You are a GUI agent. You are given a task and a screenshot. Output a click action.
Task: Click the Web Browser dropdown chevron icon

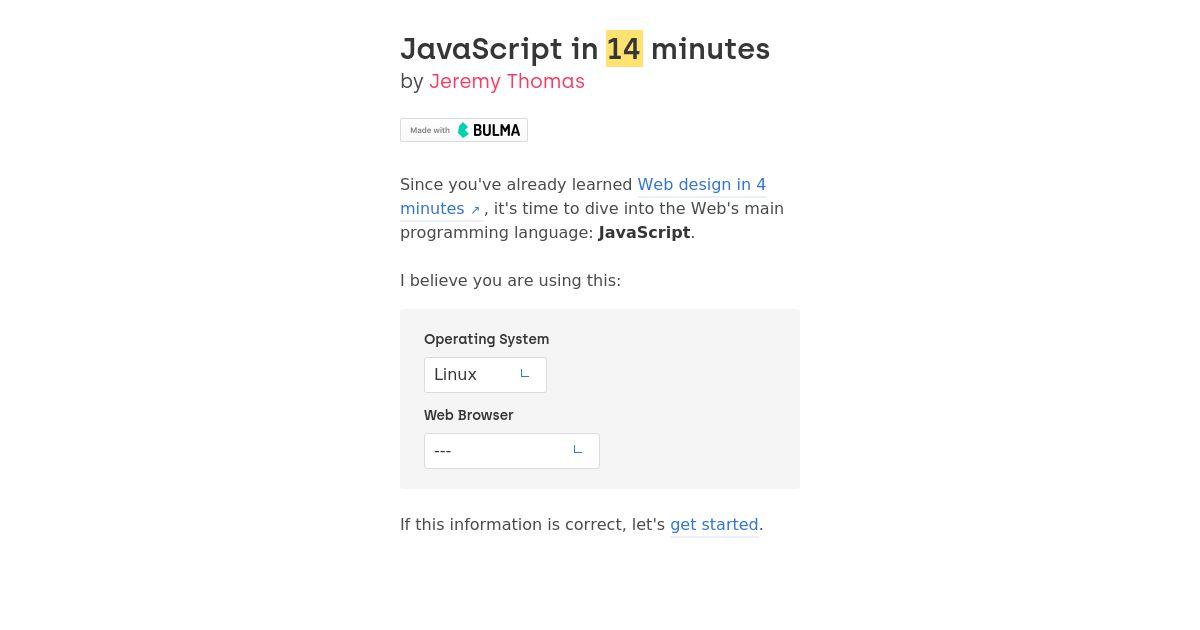pos(577,449)
